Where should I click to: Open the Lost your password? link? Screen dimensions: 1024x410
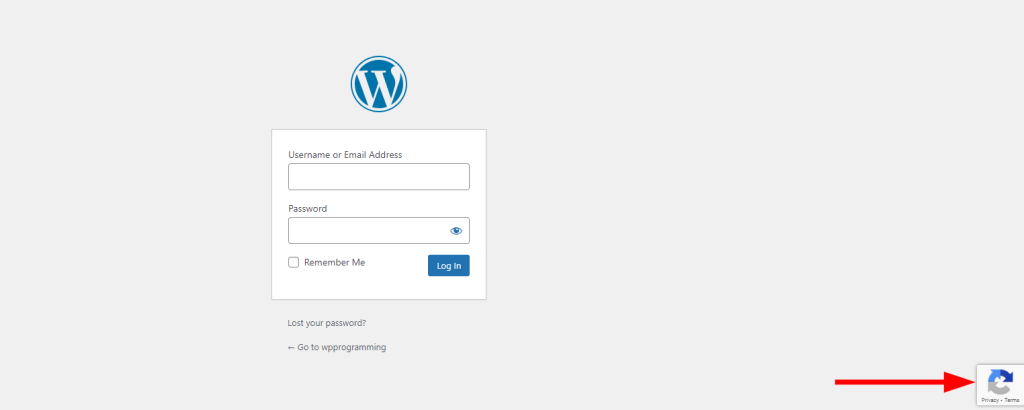tap(326, 323)
